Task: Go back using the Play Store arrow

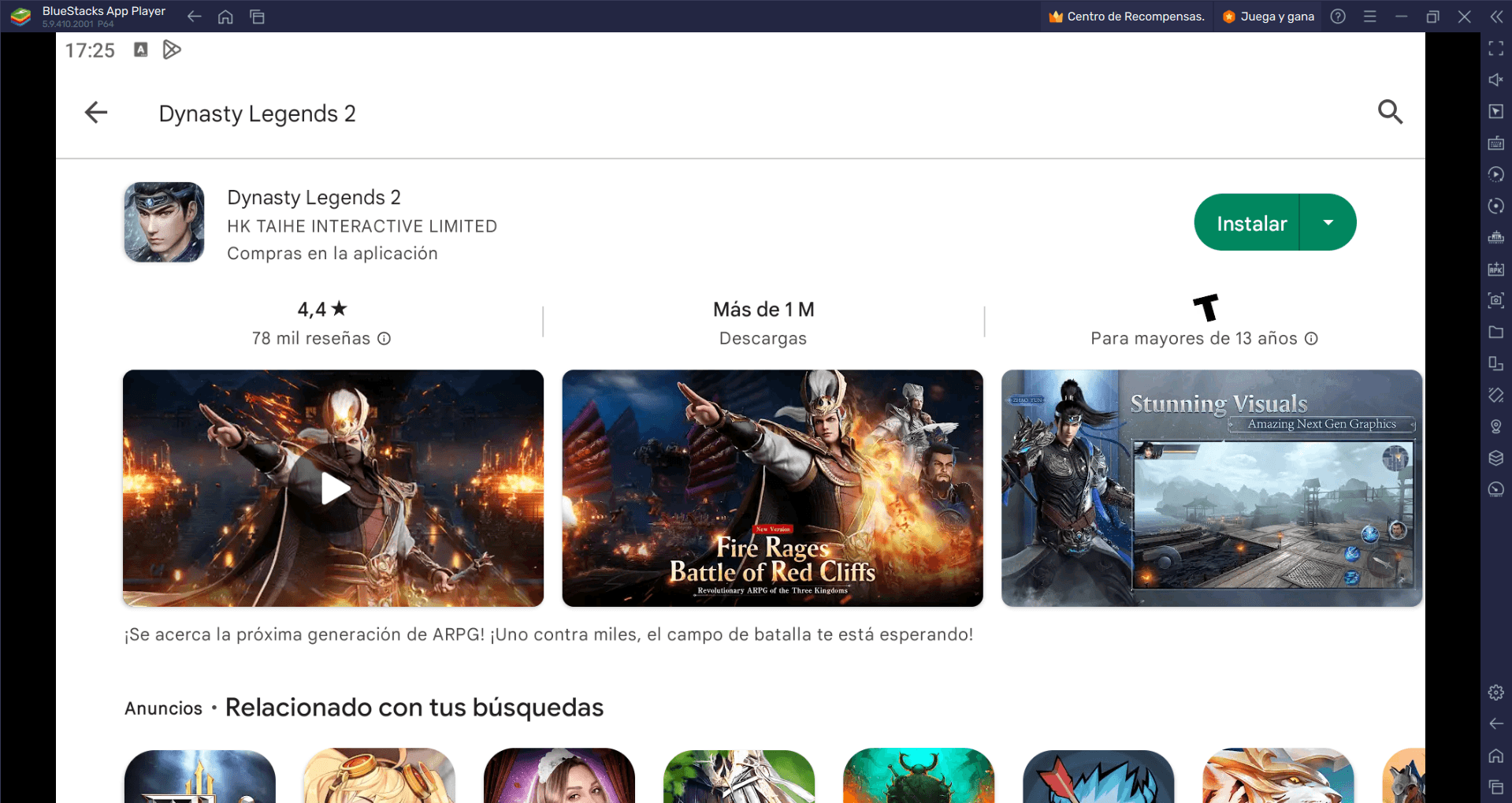Action: pos(96,113)
